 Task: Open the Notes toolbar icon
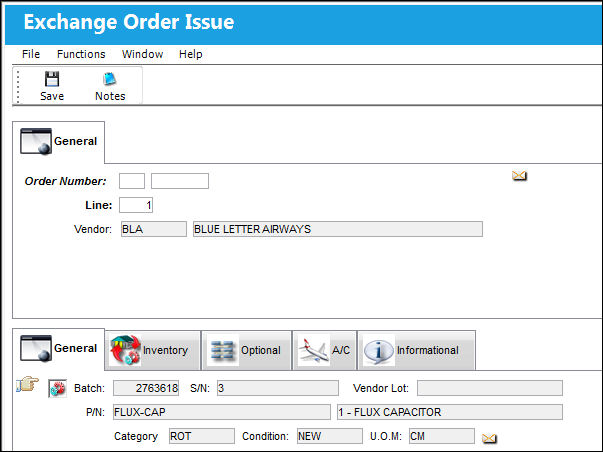point(110,79)
